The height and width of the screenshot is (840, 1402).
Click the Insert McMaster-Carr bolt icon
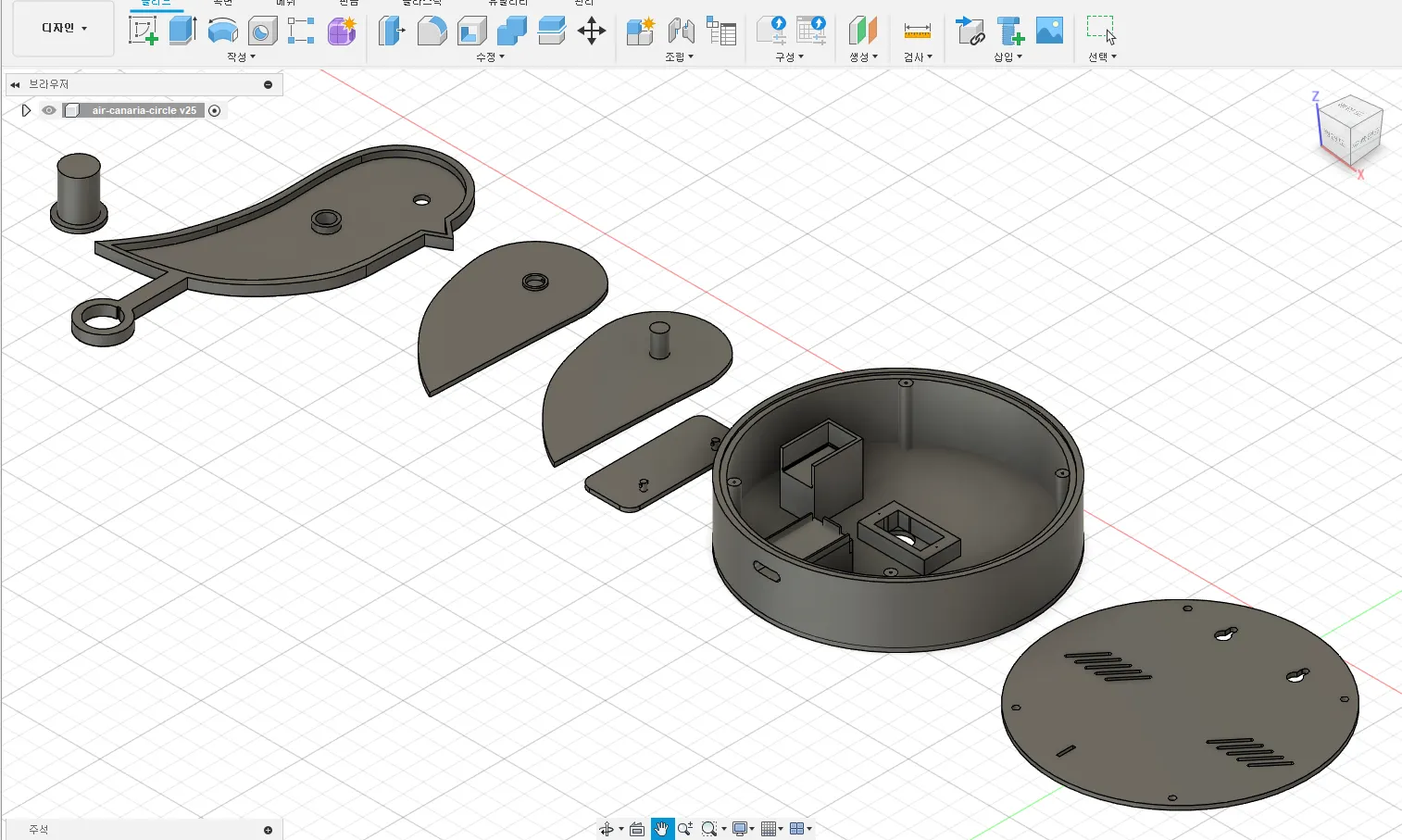point(1010,31)
